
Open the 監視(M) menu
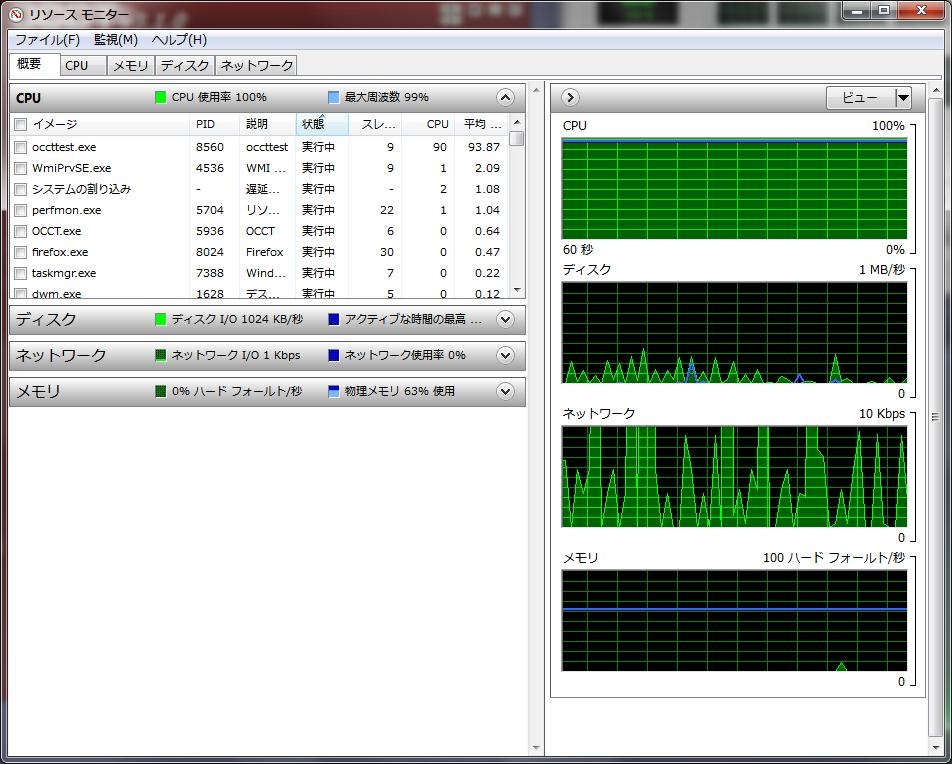(116, 40)
